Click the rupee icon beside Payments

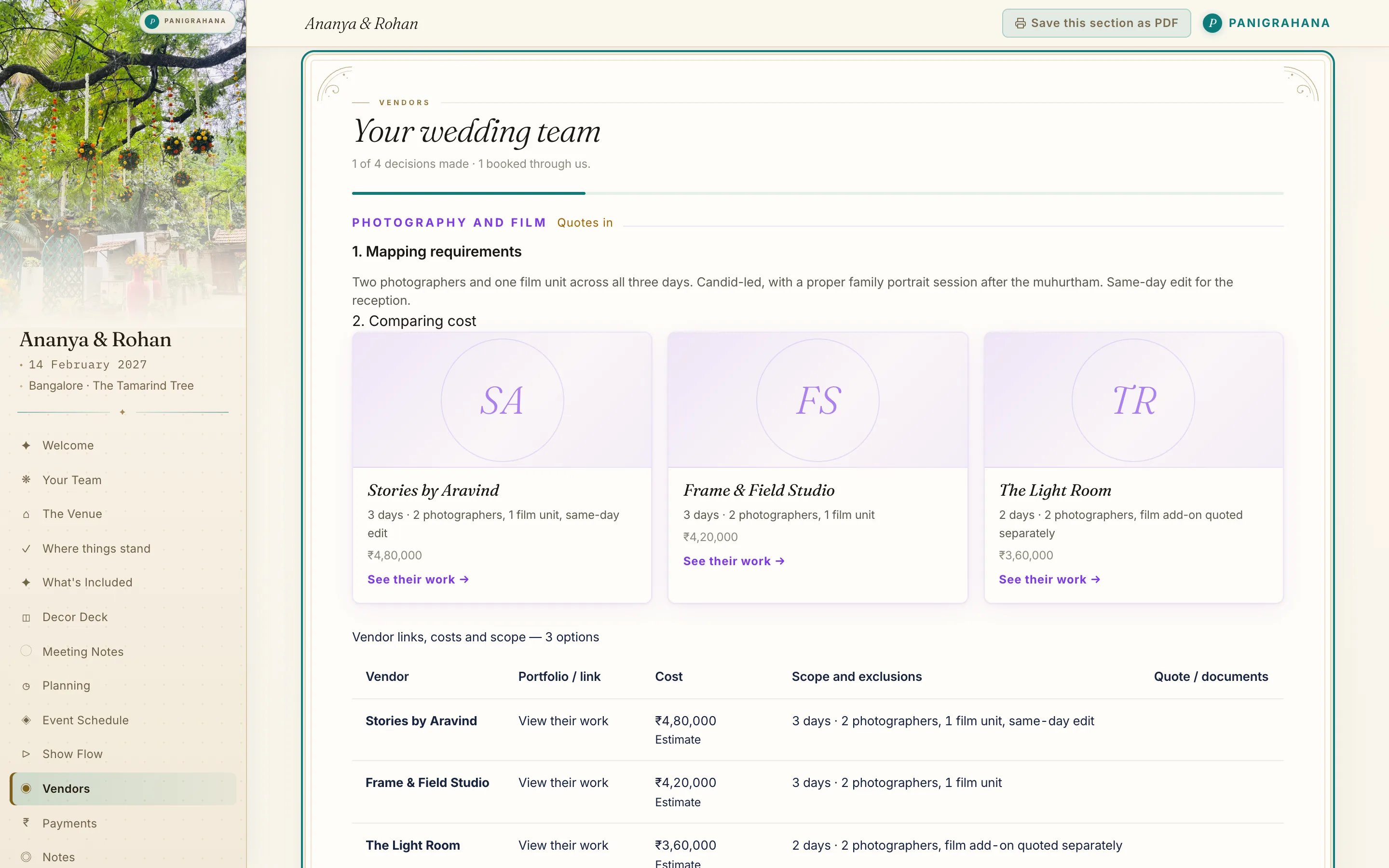pyautogui.click(x=26, y=823)
